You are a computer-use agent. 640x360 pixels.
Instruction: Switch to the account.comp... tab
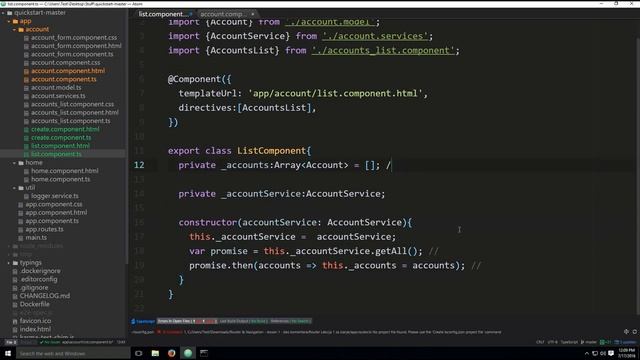point(227,14)
